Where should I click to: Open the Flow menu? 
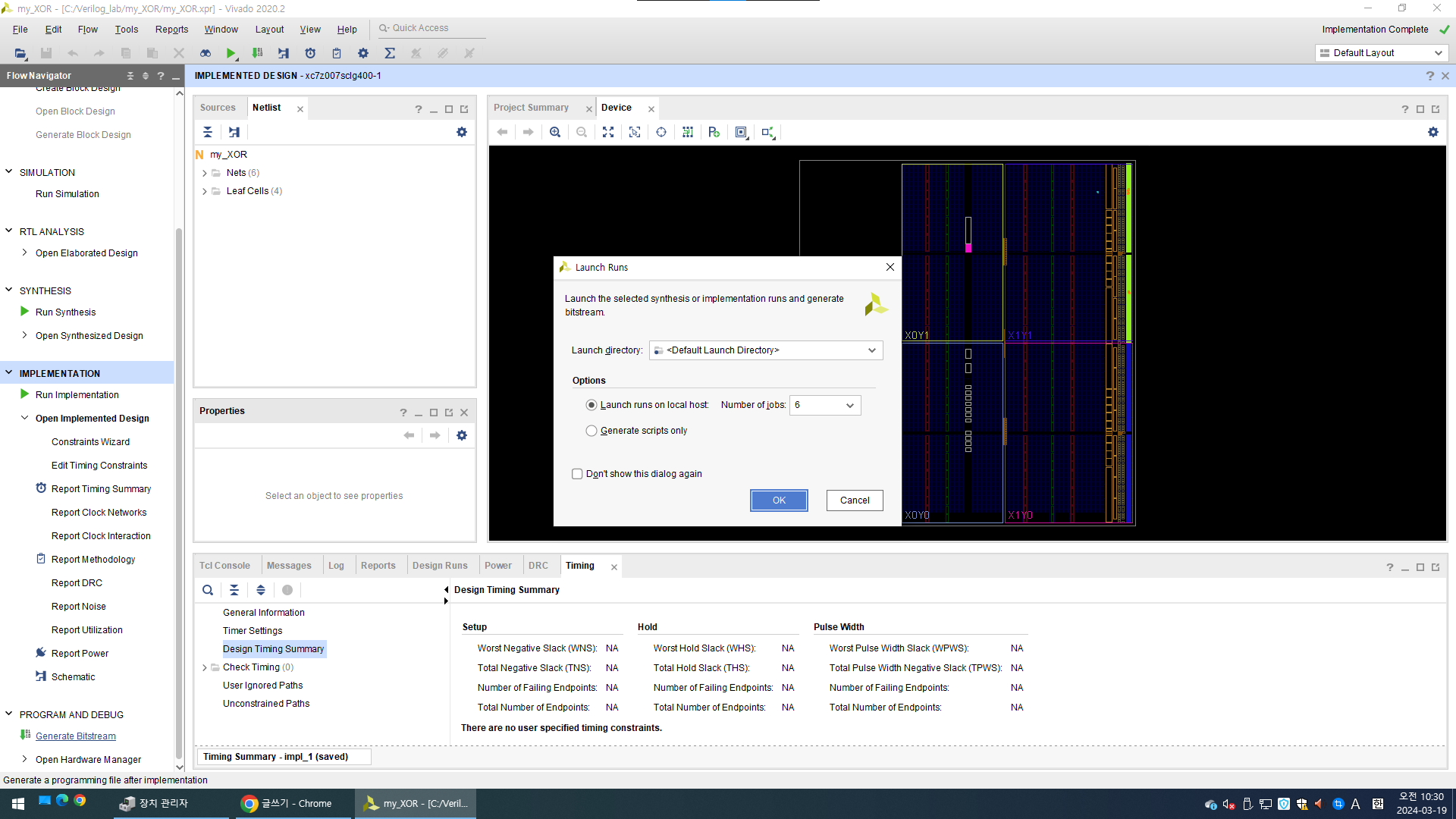click(x=87, y=29)
